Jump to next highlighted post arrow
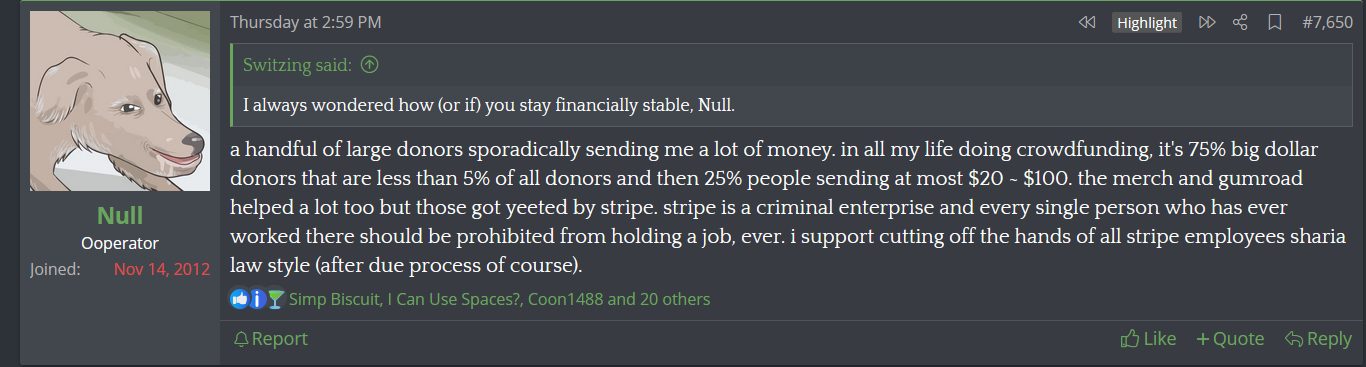The width and height of the screenshot is (1366, 367). (1206, 22)
